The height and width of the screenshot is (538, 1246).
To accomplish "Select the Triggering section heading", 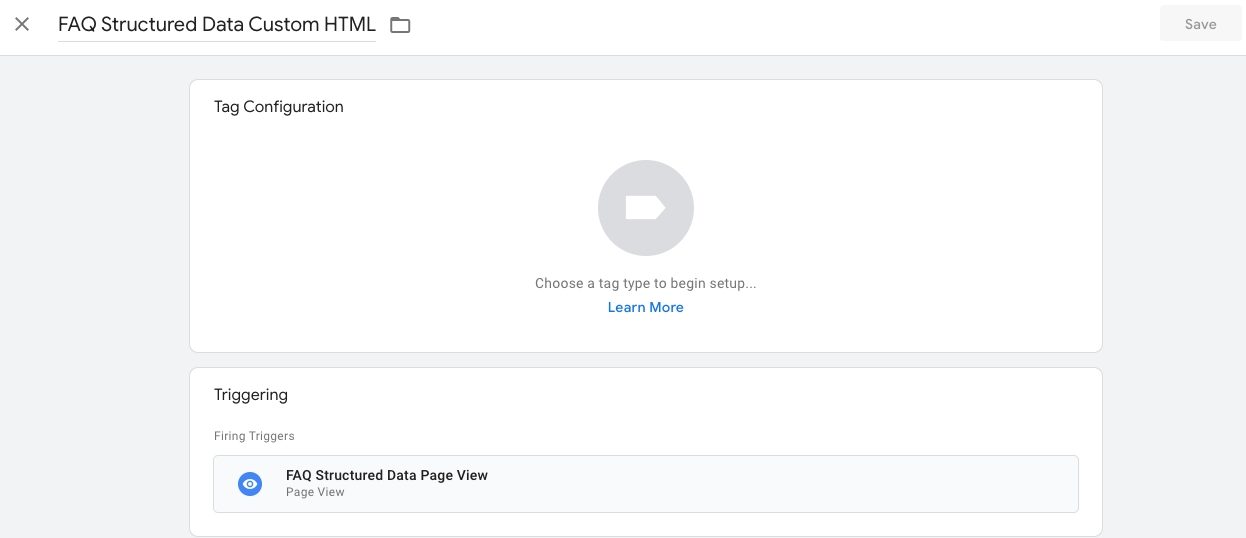I will pyautogui.click(x=250, y=395).
